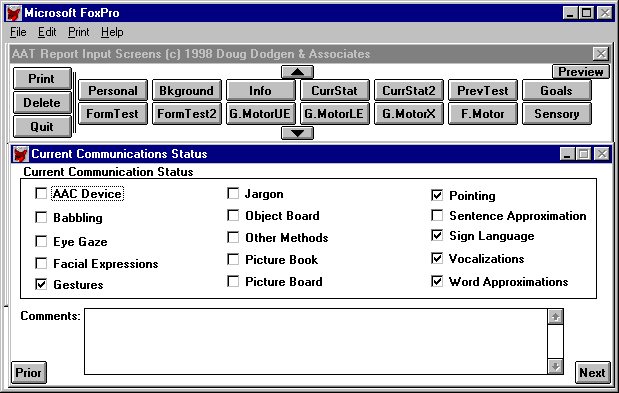Click the Delete button
This screenshot has width=619, height=393.
[x=42, y=103]
